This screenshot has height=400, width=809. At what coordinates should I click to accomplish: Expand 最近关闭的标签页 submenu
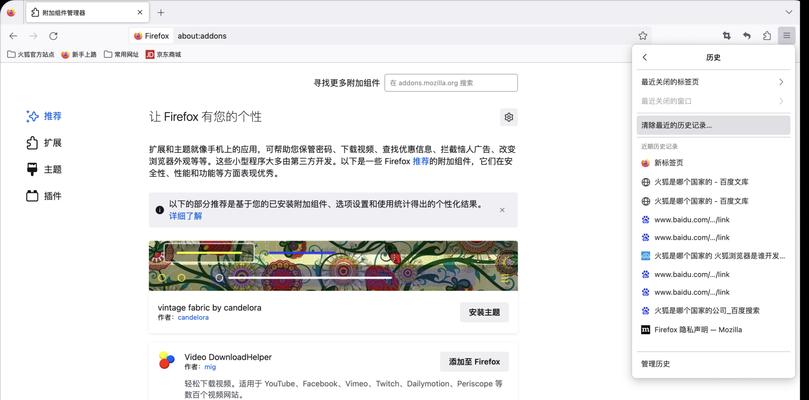click(713, 82)
